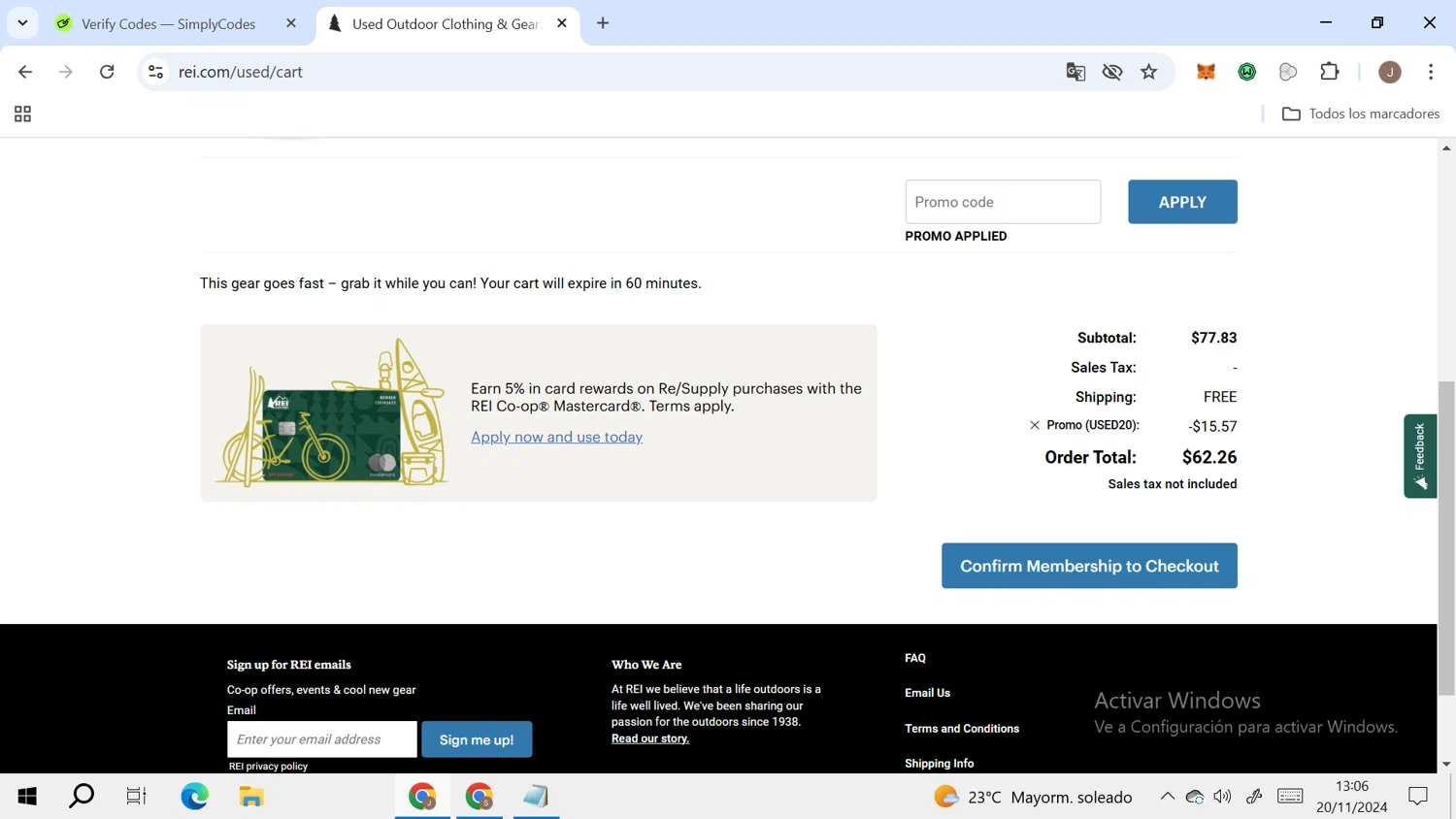
Task: Click the REI Co-op Mastercard image
Action: tap(332, 412)
